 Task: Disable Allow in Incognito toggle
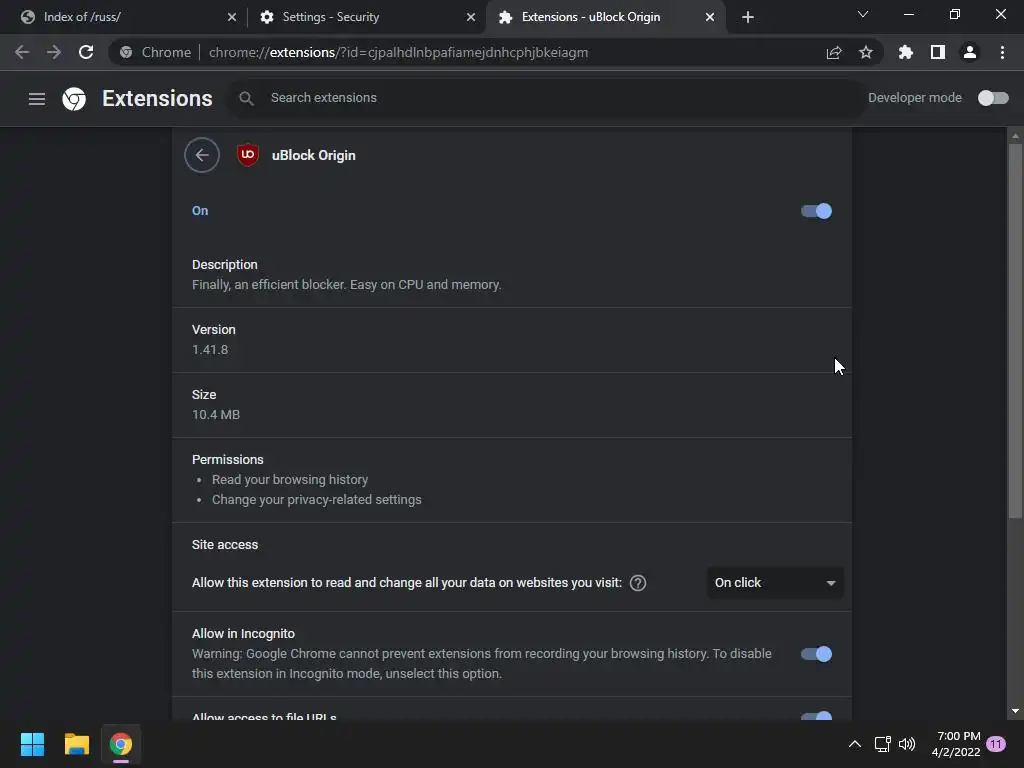(816, 654)
